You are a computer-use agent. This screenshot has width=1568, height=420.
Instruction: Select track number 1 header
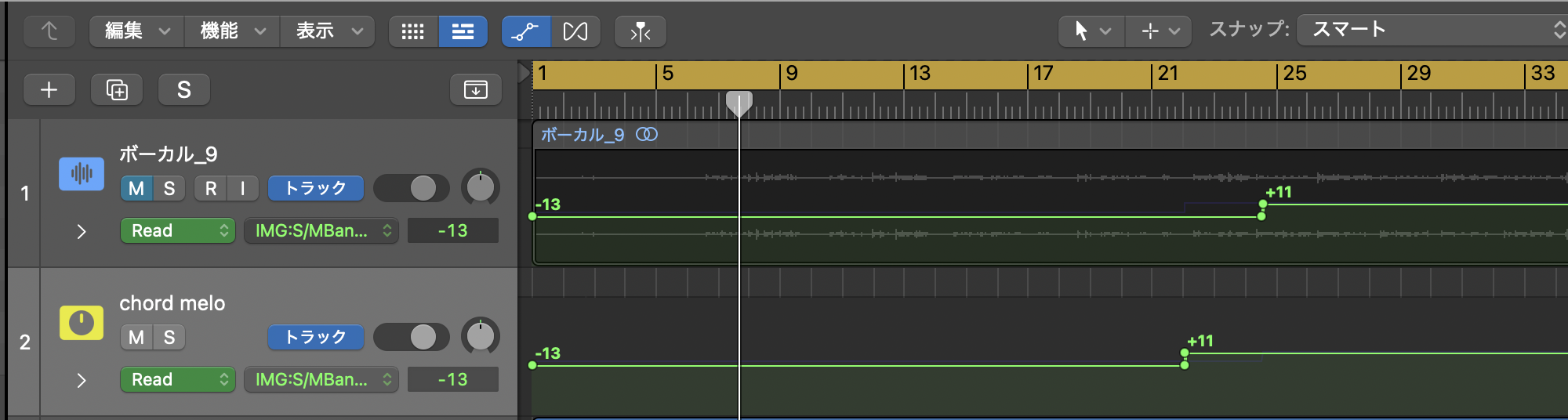point(24,194)
